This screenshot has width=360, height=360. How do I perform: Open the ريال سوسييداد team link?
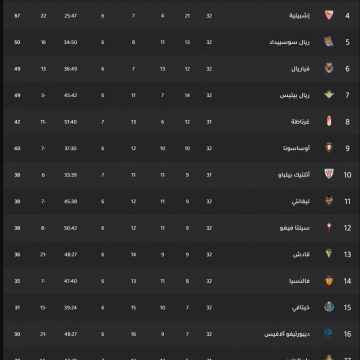(x=290, y=42)
